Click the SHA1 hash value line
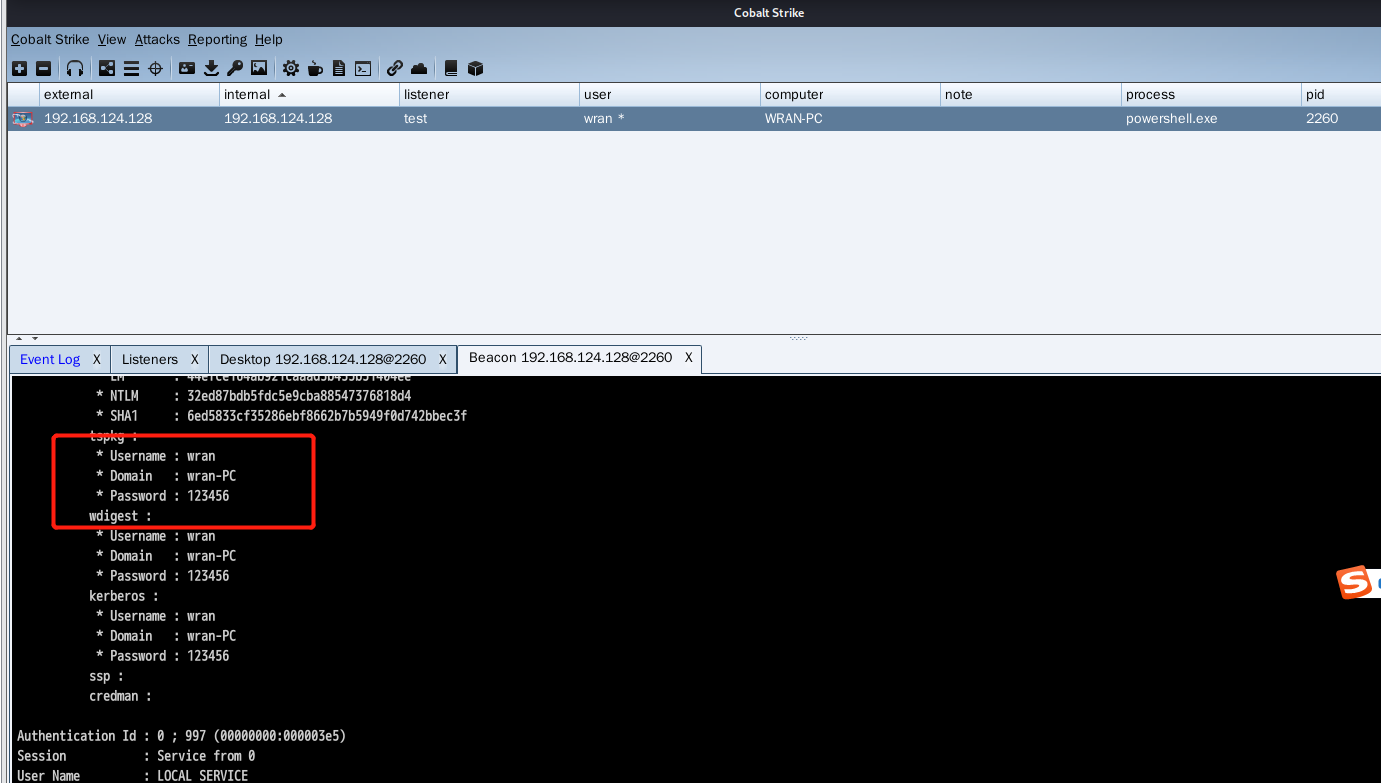The image size is (1381, 783). pos(281,416)
